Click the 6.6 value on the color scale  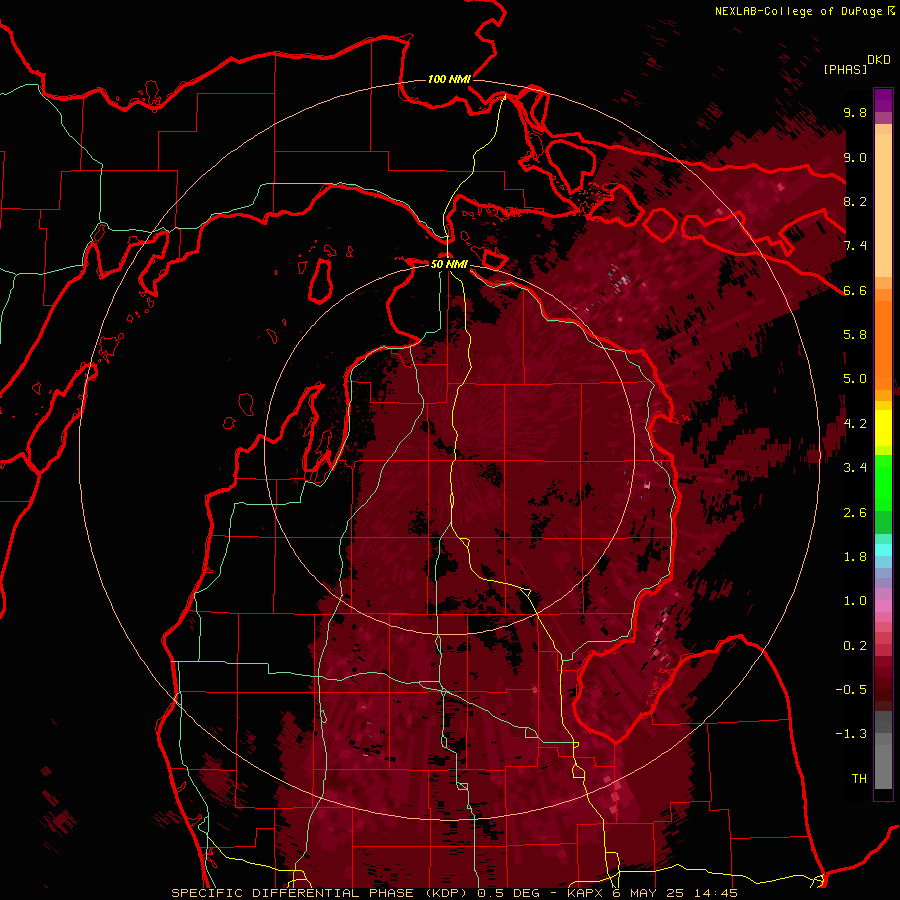pos(855,290)
